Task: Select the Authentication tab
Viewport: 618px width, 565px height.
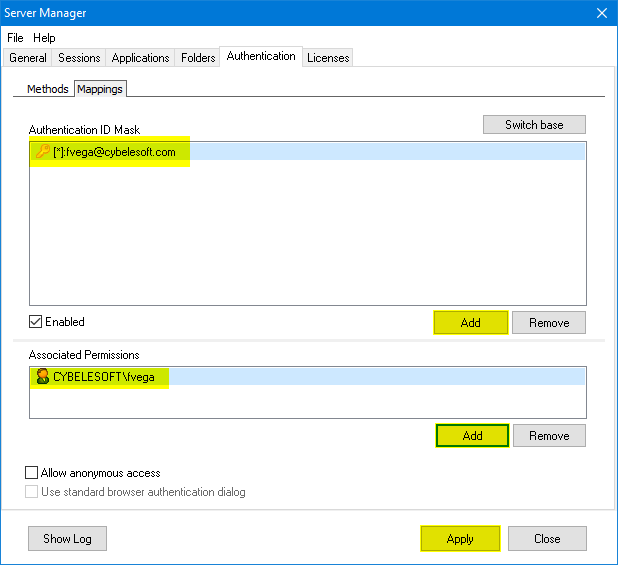Action: 261,56
